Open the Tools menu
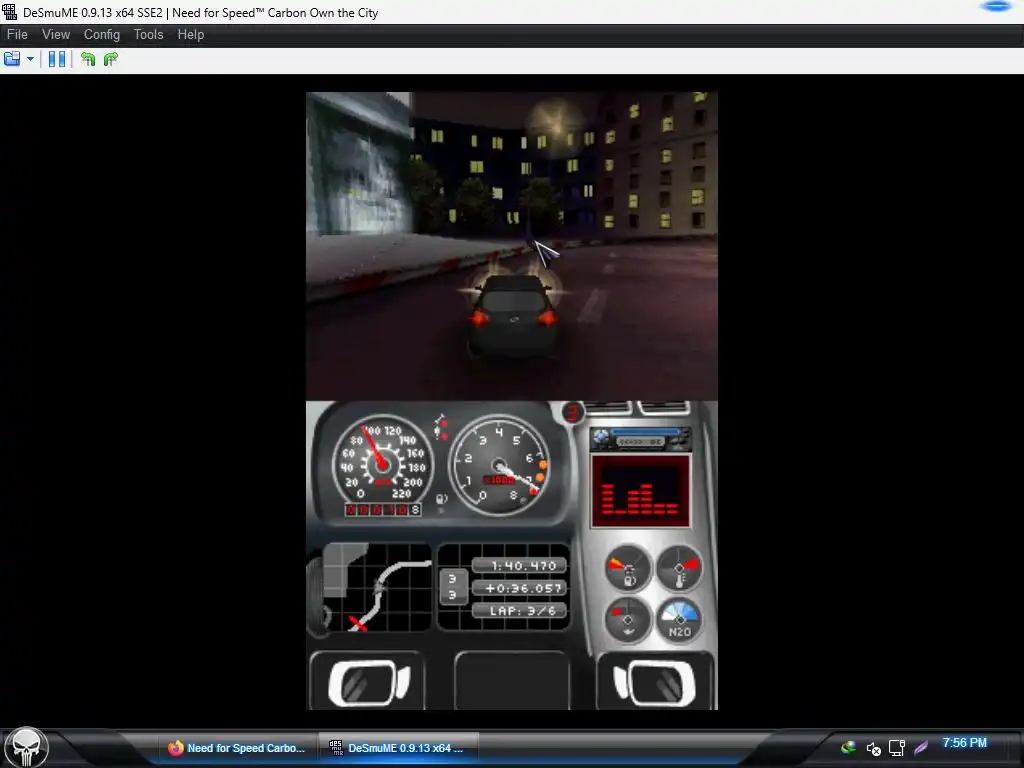This screenshot has height=768, width=1024. click(x=148, y=35)
